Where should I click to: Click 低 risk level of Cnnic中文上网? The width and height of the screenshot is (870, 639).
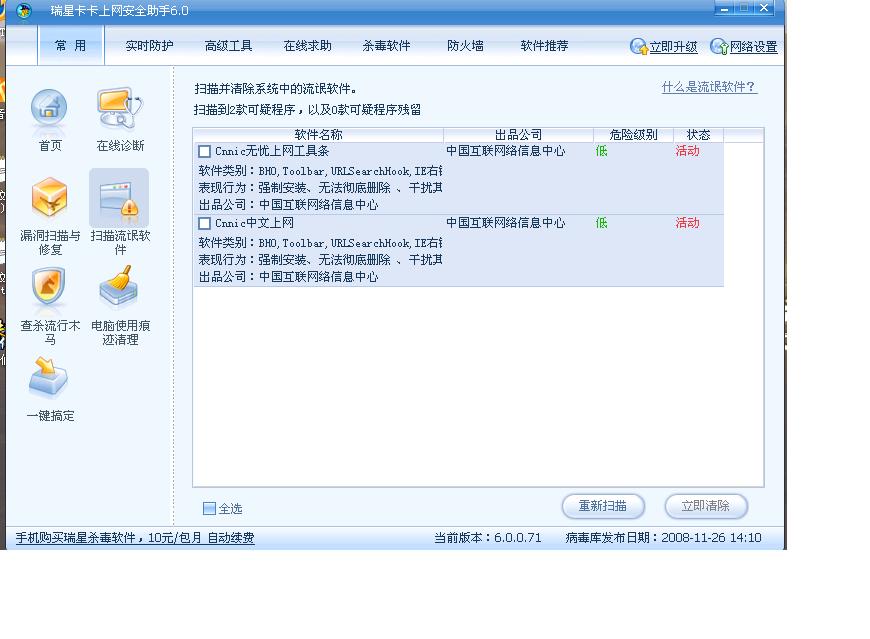click(601, 223)
